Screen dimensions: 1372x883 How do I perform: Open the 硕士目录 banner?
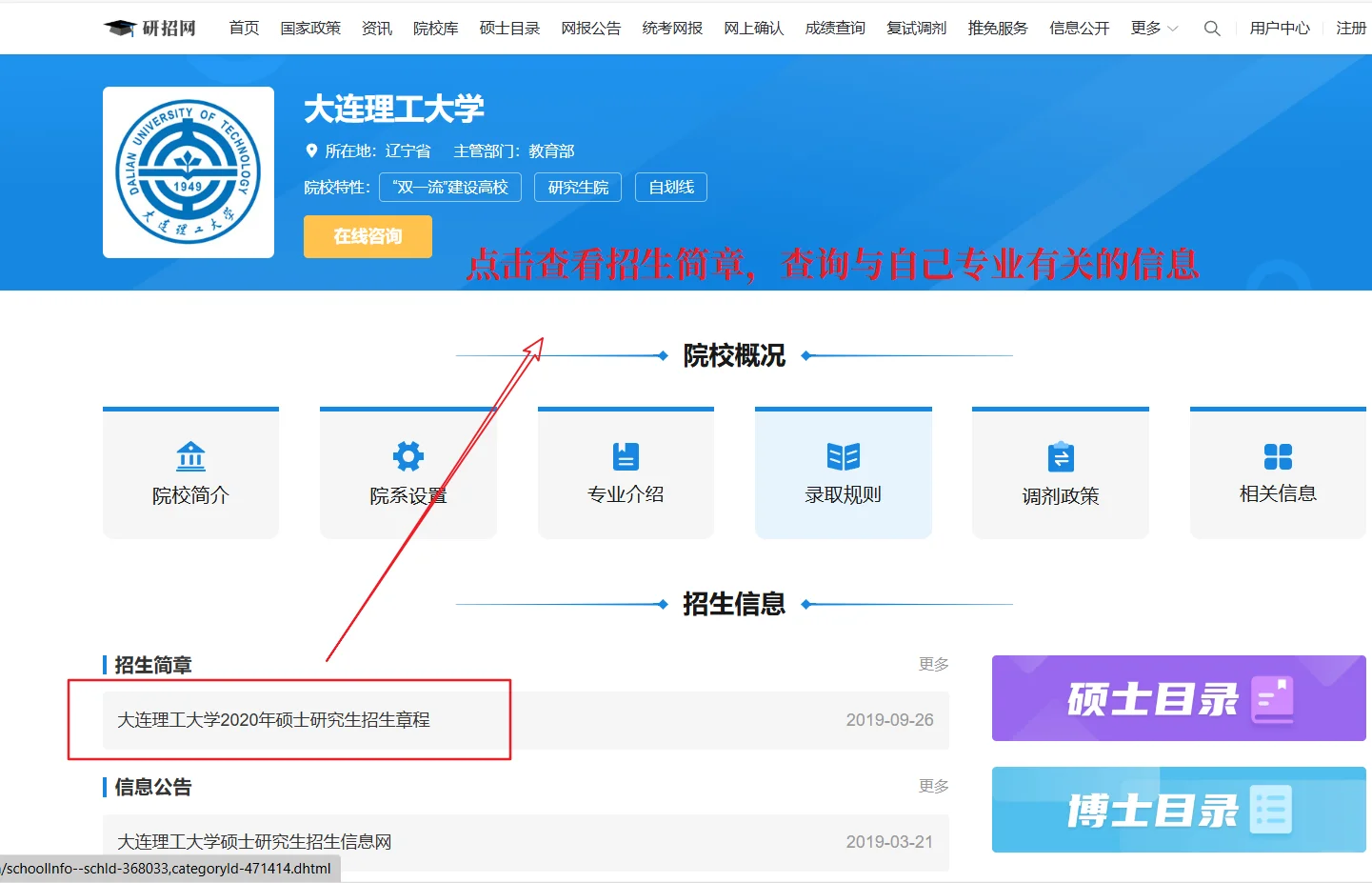(x=1178, y=698)
